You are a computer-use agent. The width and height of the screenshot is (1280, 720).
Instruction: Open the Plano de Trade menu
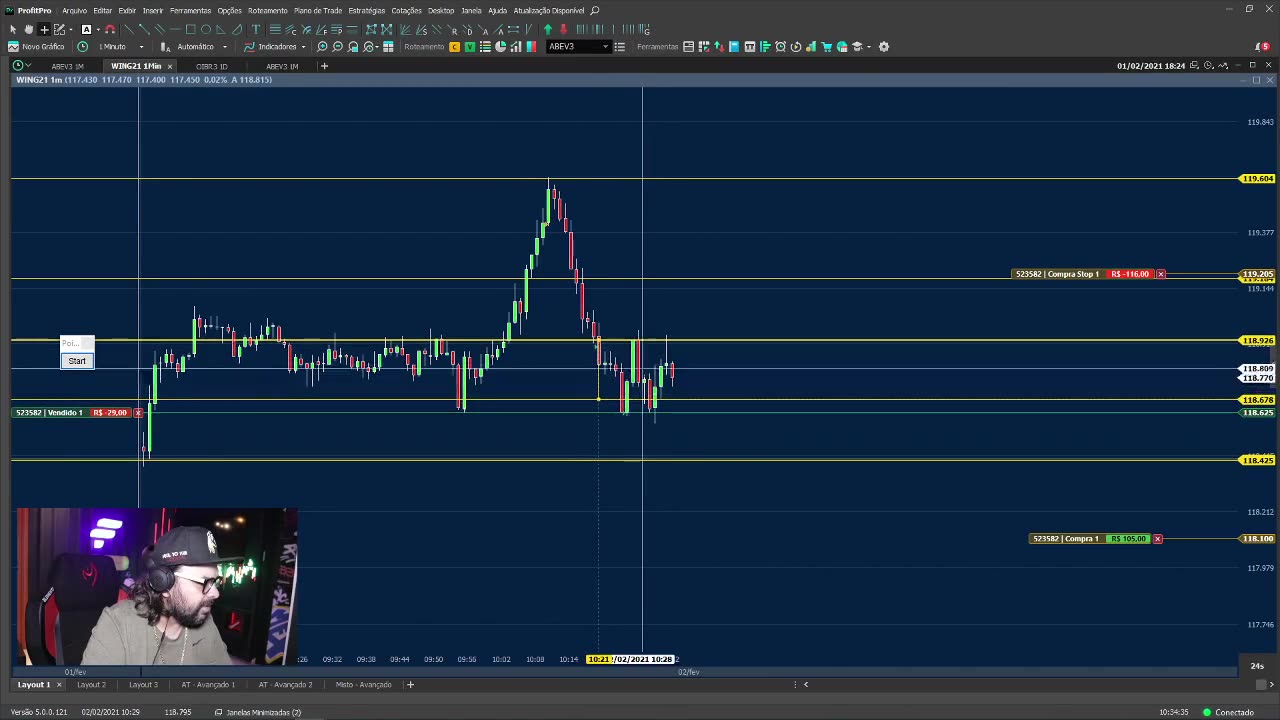tap(318, 11)
